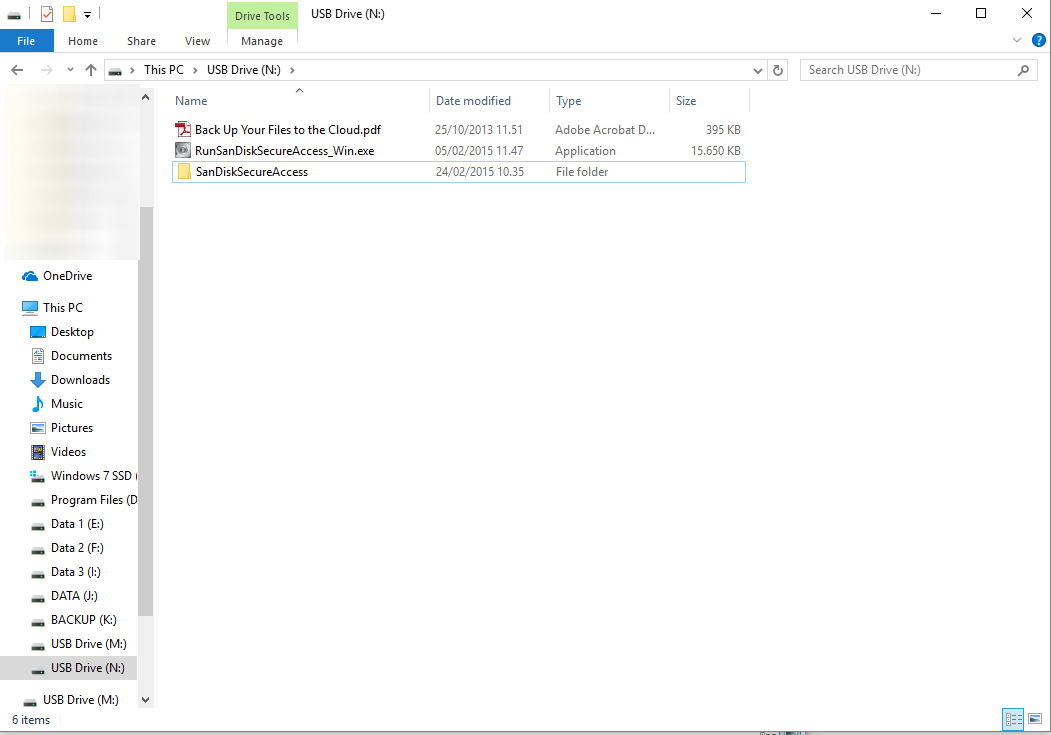Switch to the large icons view button
Viewport: 1051px width, 735px height.
tap(1035, 720)
